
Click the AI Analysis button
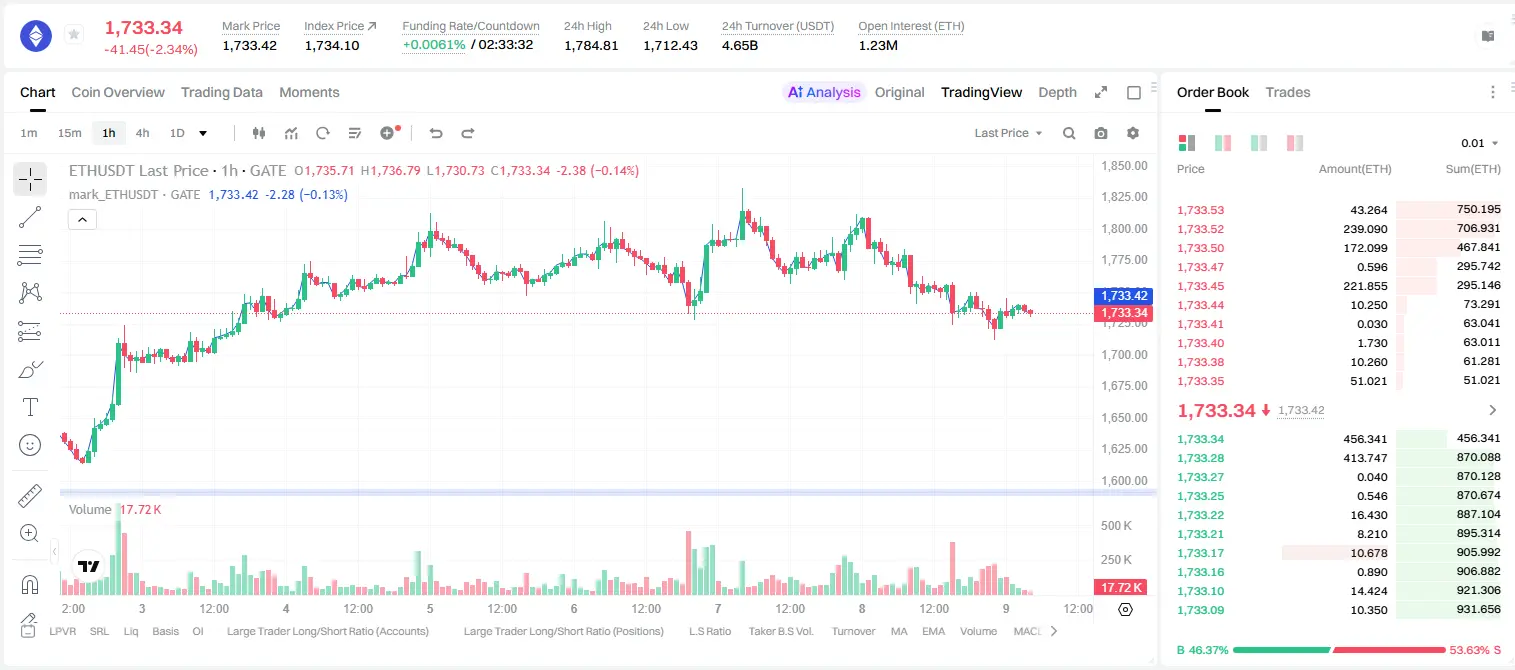[x=824, y=92]
